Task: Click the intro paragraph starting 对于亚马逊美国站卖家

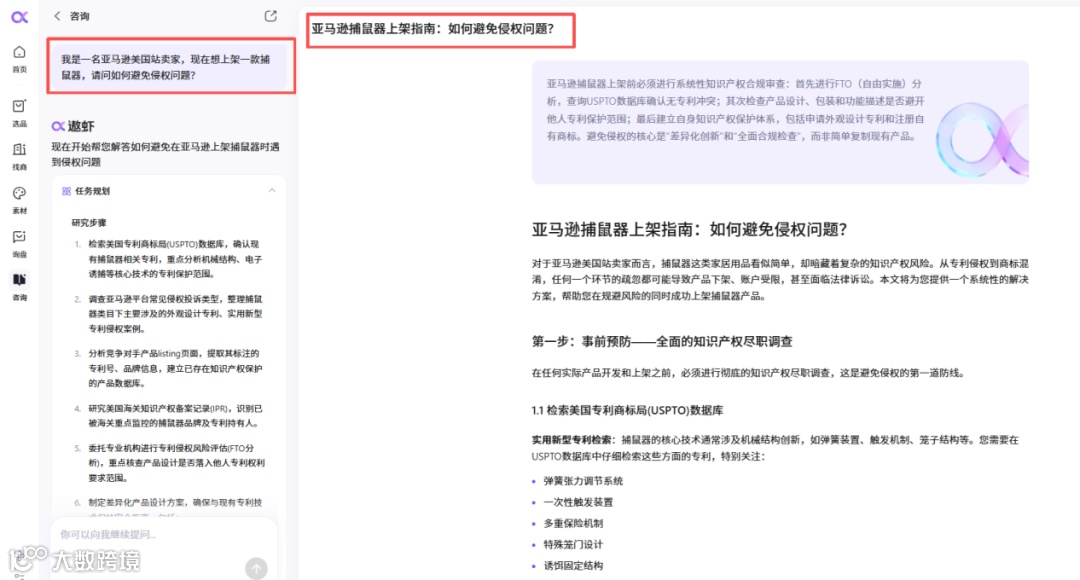Action: coord(780,280)
